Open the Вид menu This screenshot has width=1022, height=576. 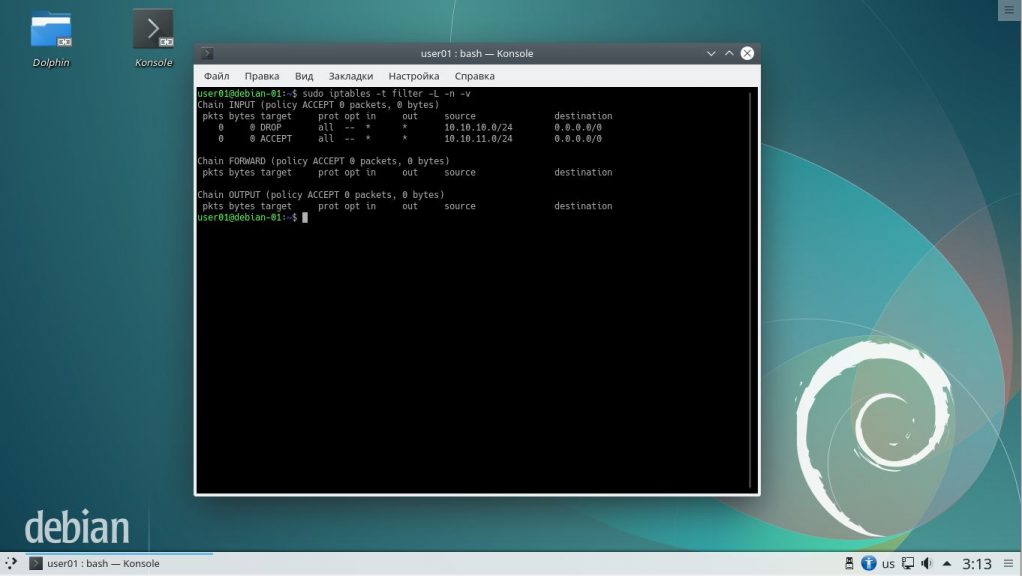(304, 76)
